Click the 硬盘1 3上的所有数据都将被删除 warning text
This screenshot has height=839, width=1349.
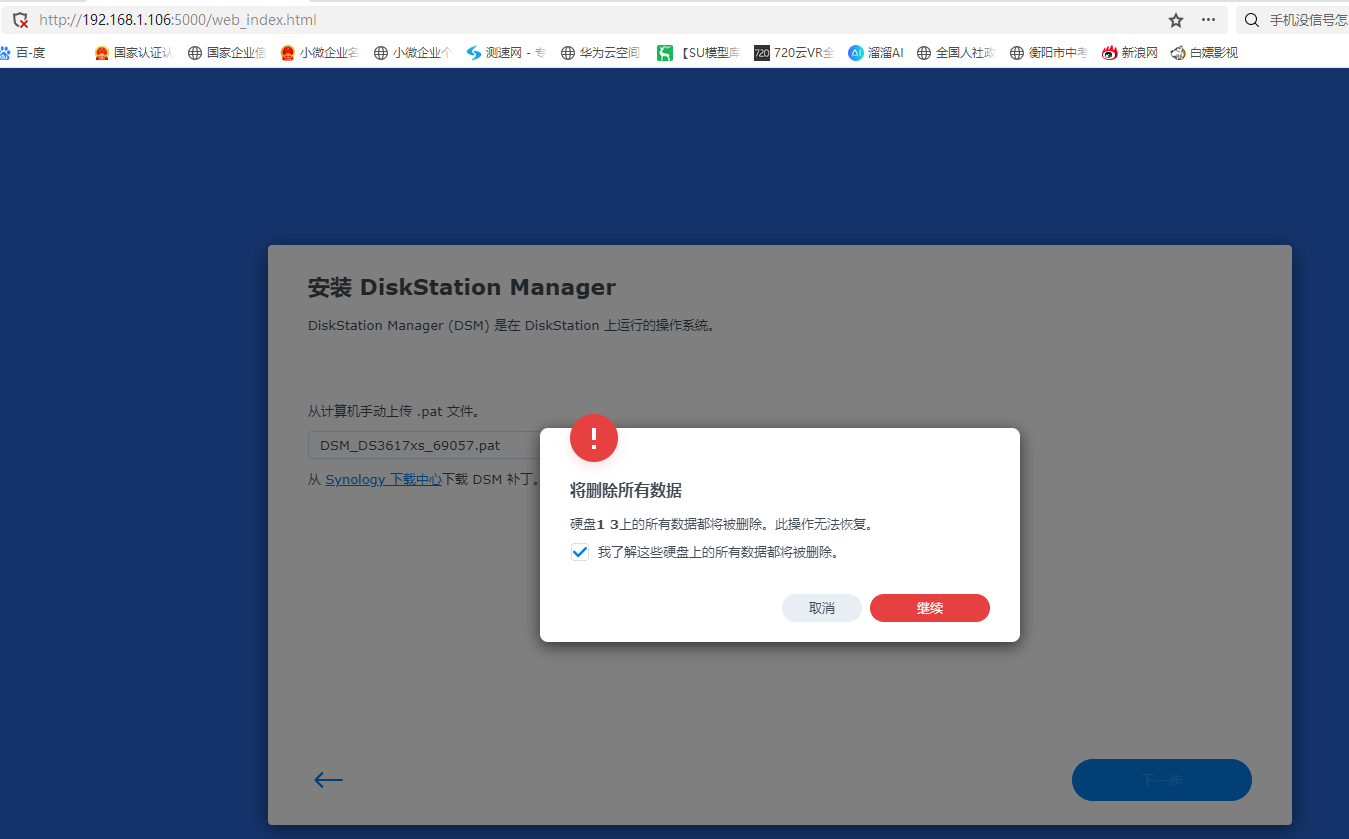tap(721, 524)
